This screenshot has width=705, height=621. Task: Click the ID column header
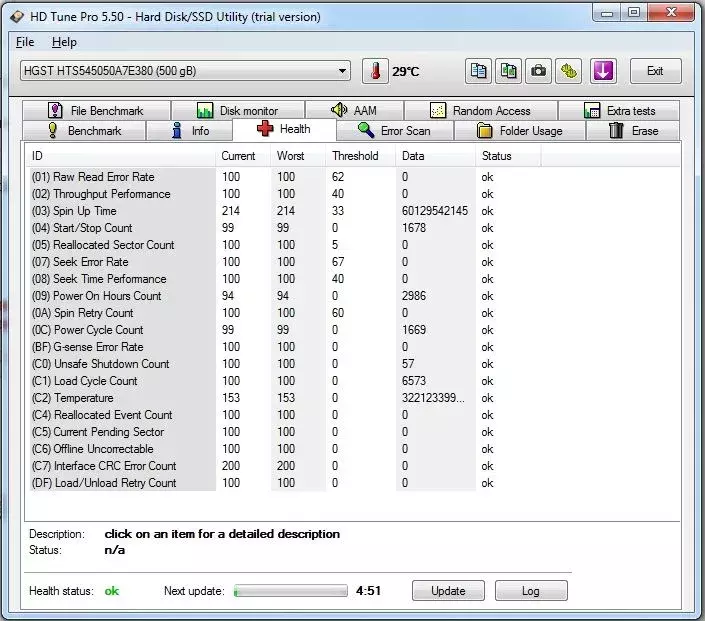click(x=120, y=156)
